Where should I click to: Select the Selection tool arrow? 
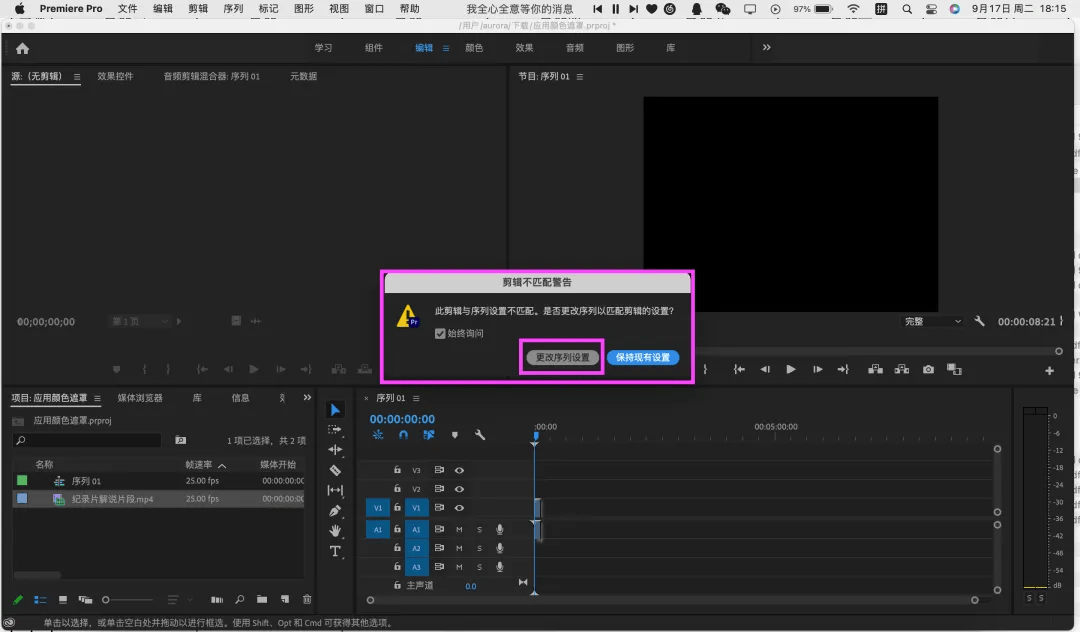point(335,410)
